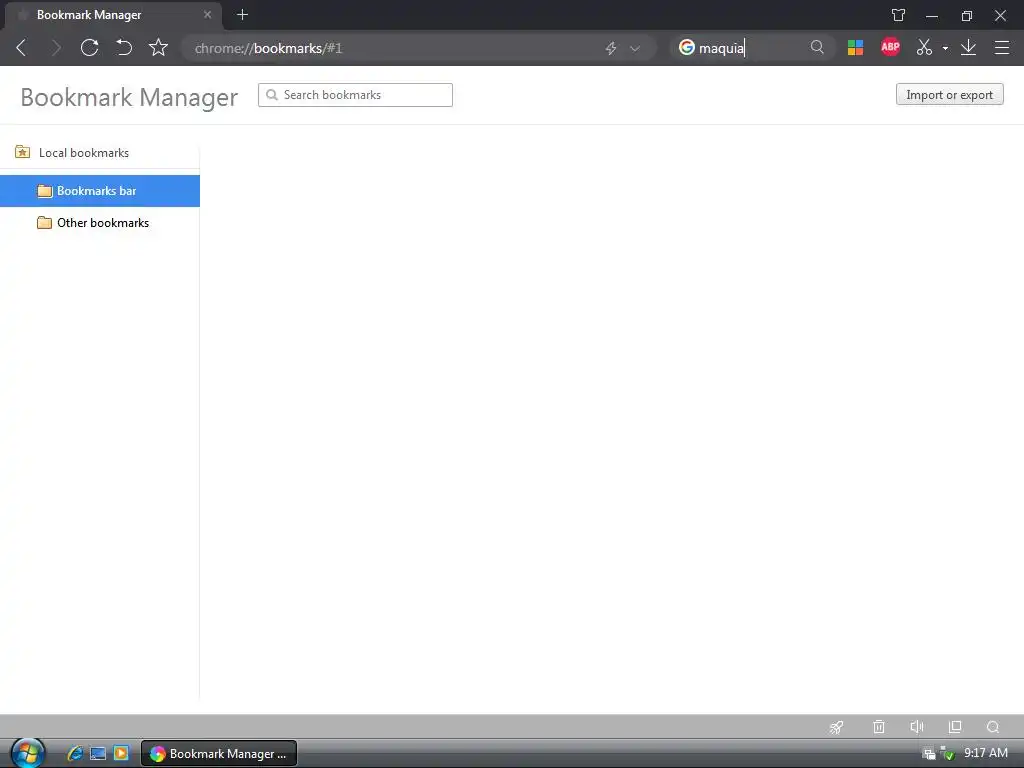Click the maquia search text field
This screenshot has width=1024, height=768.
click(751, 48)
